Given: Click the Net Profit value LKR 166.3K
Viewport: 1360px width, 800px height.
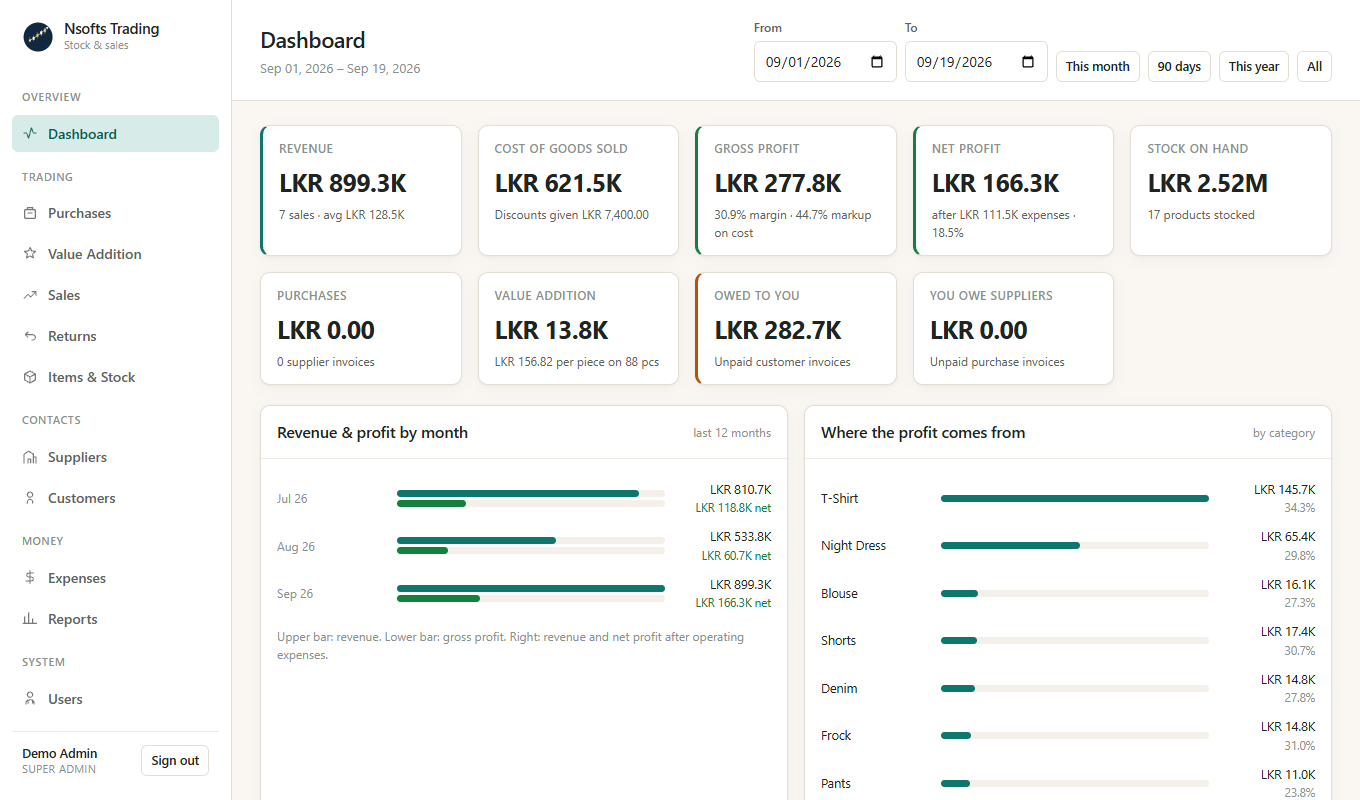Looking at the screenshot, I should tap(995, 184).
